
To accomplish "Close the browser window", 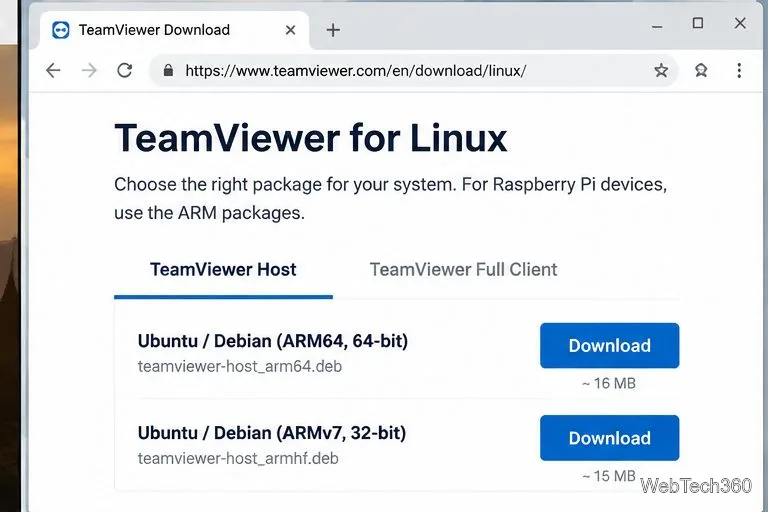I will 740,23.
